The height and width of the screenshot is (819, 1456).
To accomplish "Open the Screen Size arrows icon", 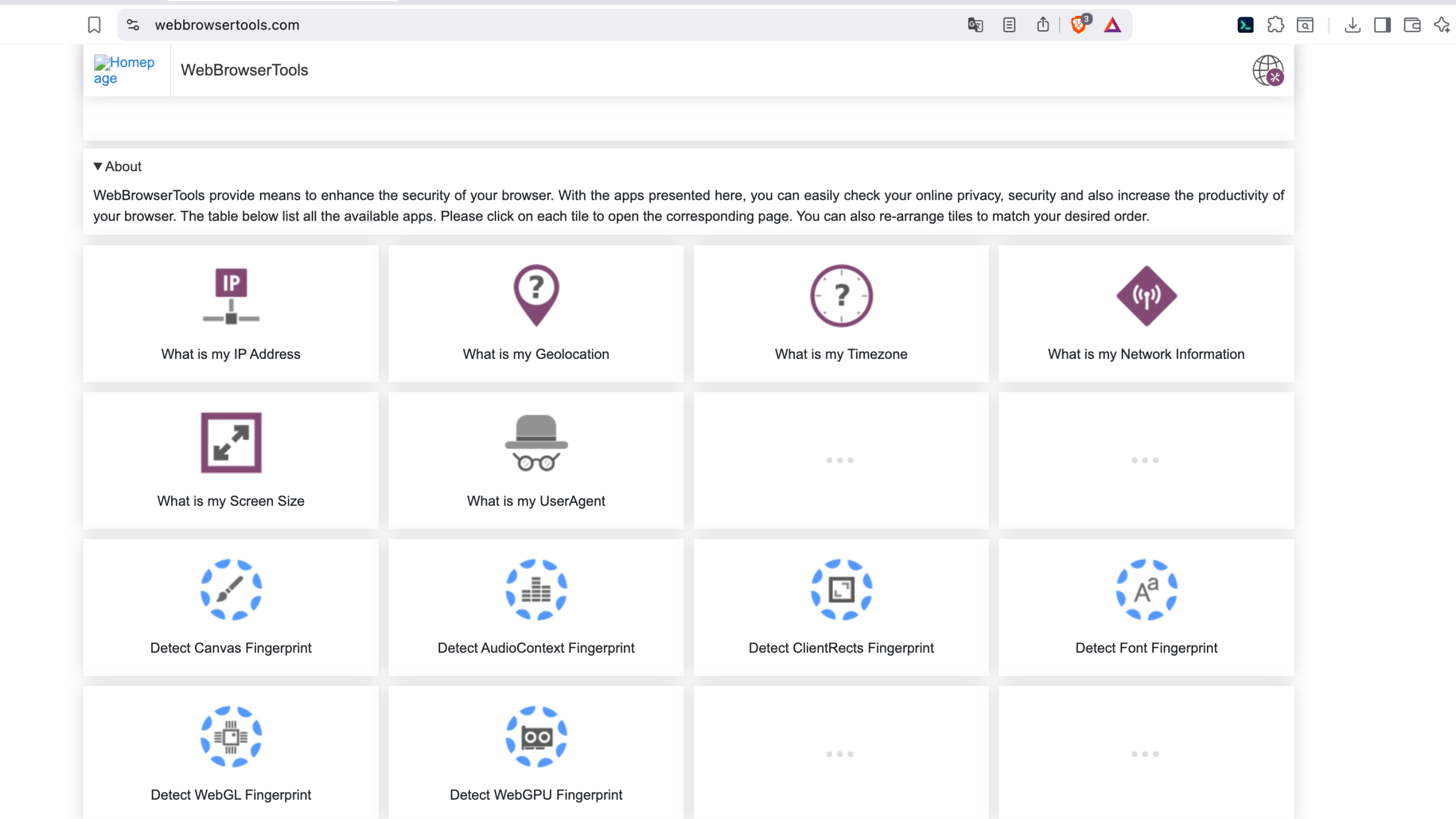I will (231, 442).
